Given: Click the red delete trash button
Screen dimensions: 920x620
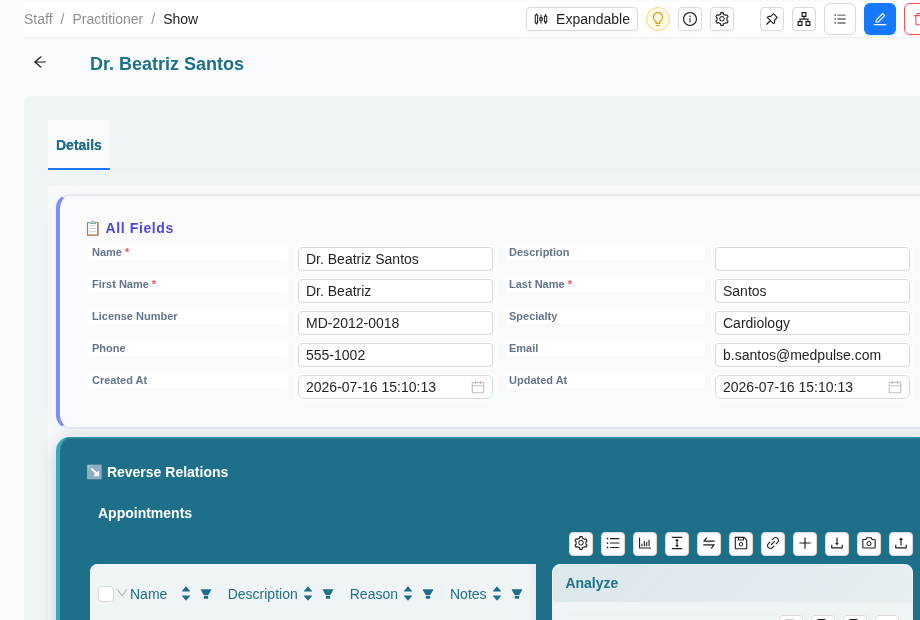Looking at the screenshot, I should [x=912, y=19].
